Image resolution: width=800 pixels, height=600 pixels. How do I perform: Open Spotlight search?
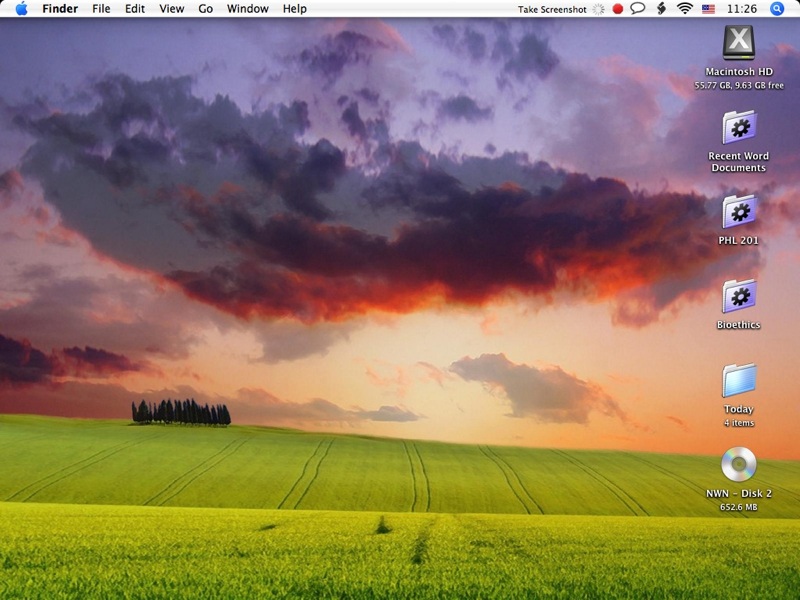click(x=777, y=9)
